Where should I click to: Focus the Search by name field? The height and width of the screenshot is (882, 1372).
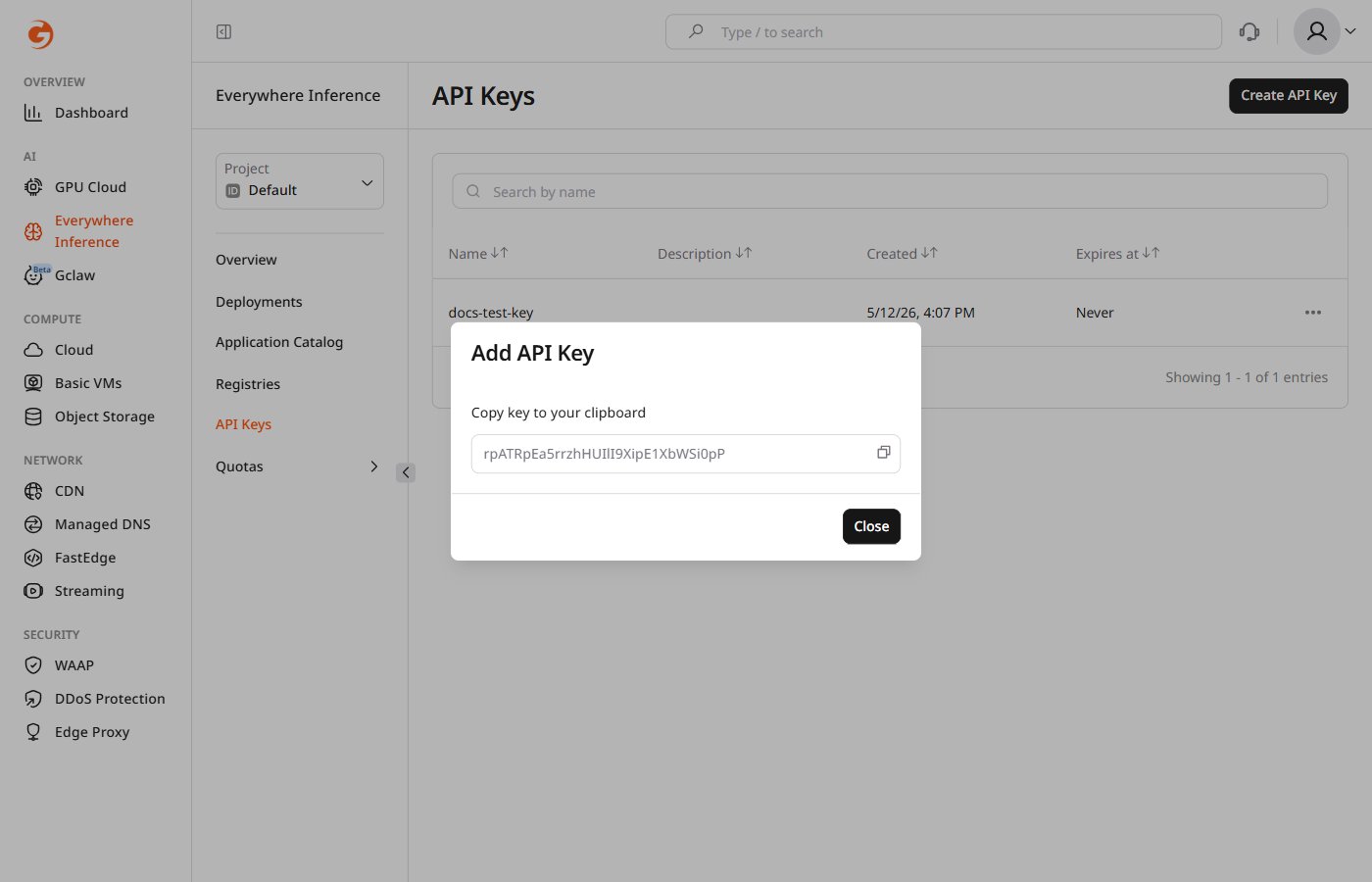coord(890,191)
